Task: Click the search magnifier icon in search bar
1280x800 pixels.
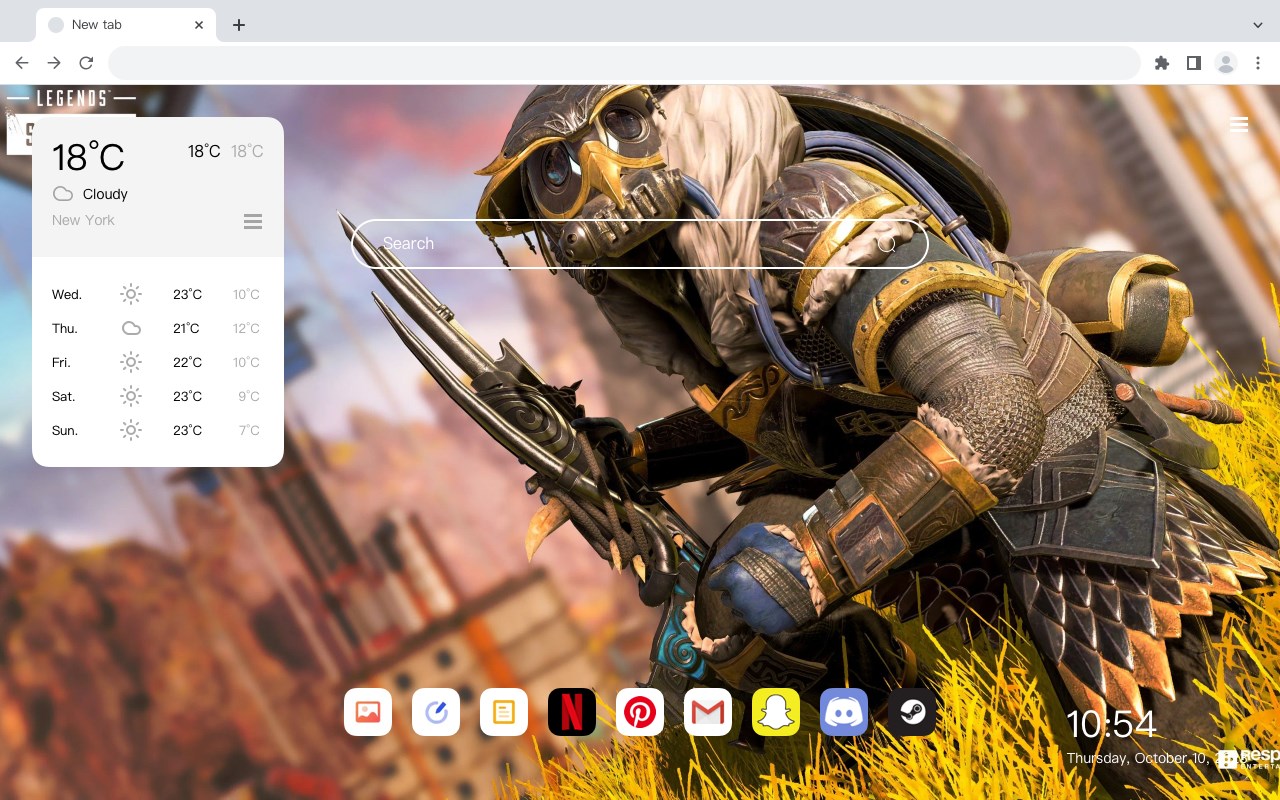Action: [886, 244]
